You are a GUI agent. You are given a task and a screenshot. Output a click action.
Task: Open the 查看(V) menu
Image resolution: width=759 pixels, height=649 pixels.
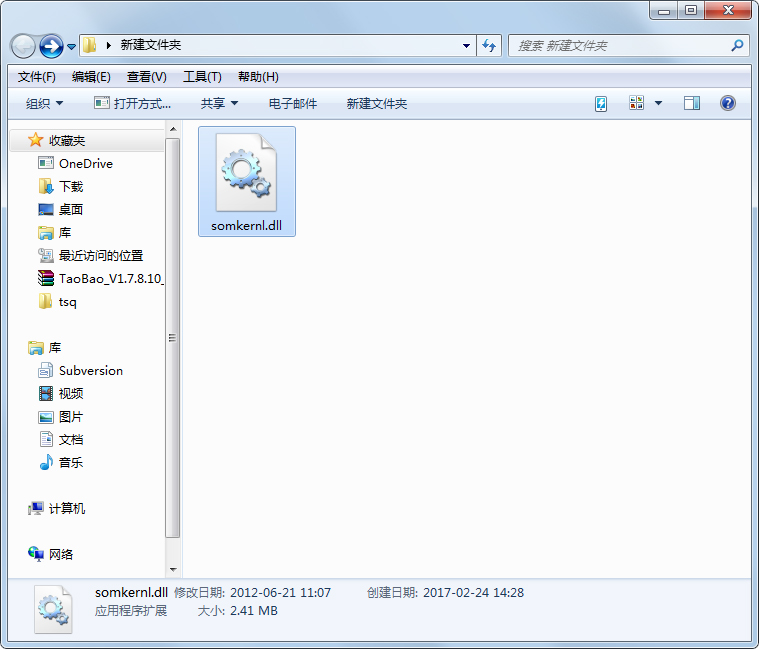147,77
